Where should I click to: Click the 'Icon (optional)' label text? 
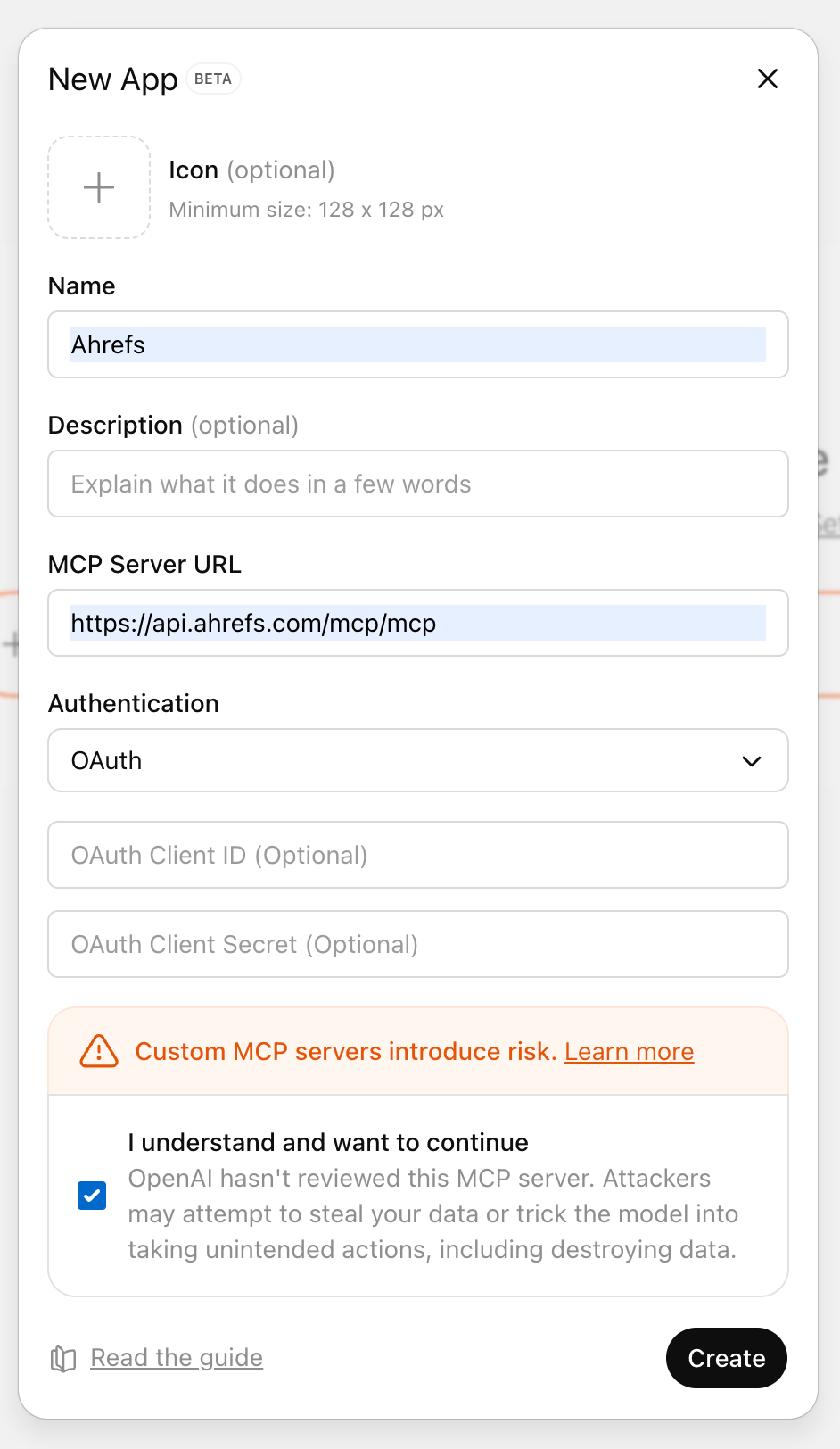(251, 170)
